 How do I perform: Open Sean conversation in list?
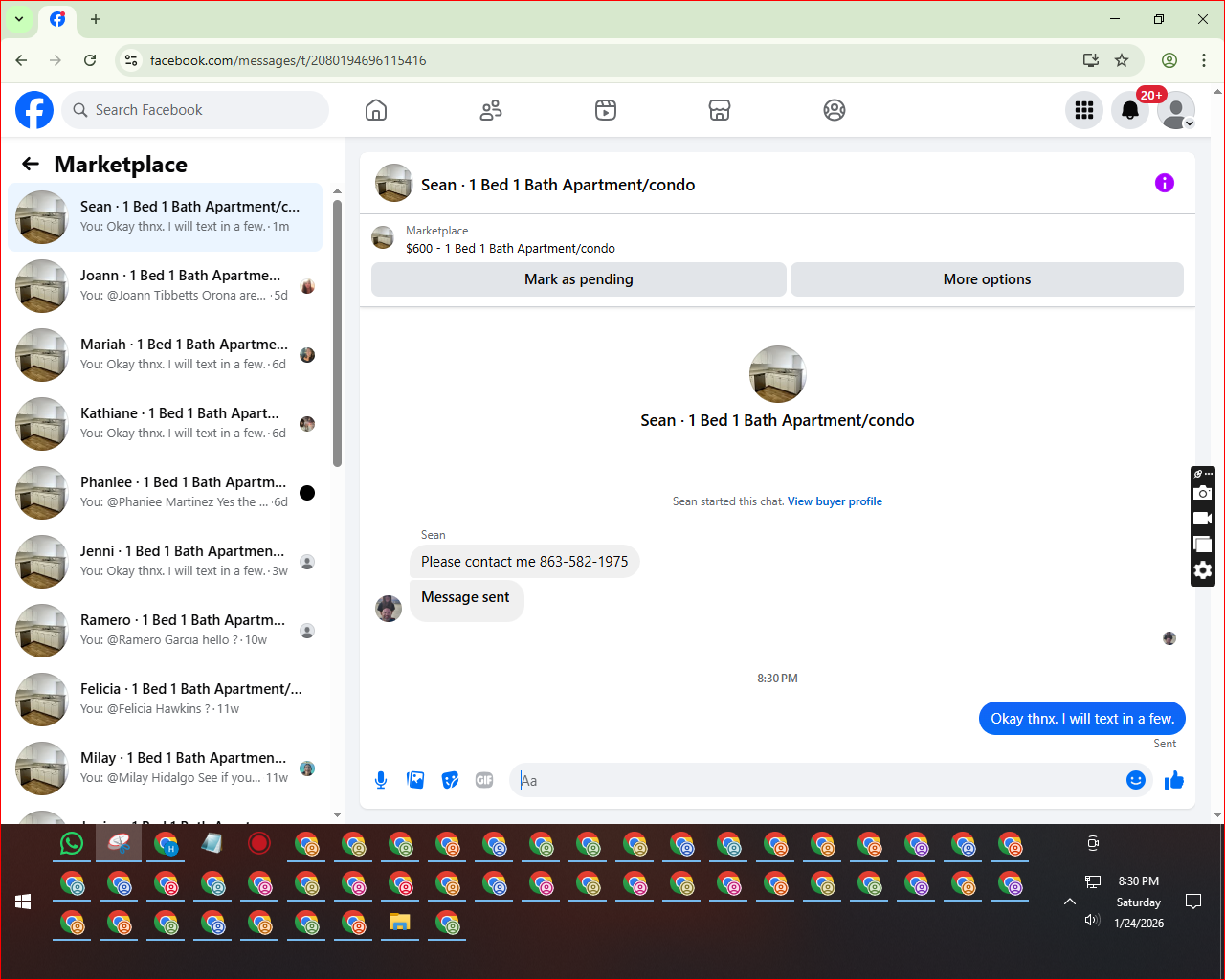coord(165,217)
